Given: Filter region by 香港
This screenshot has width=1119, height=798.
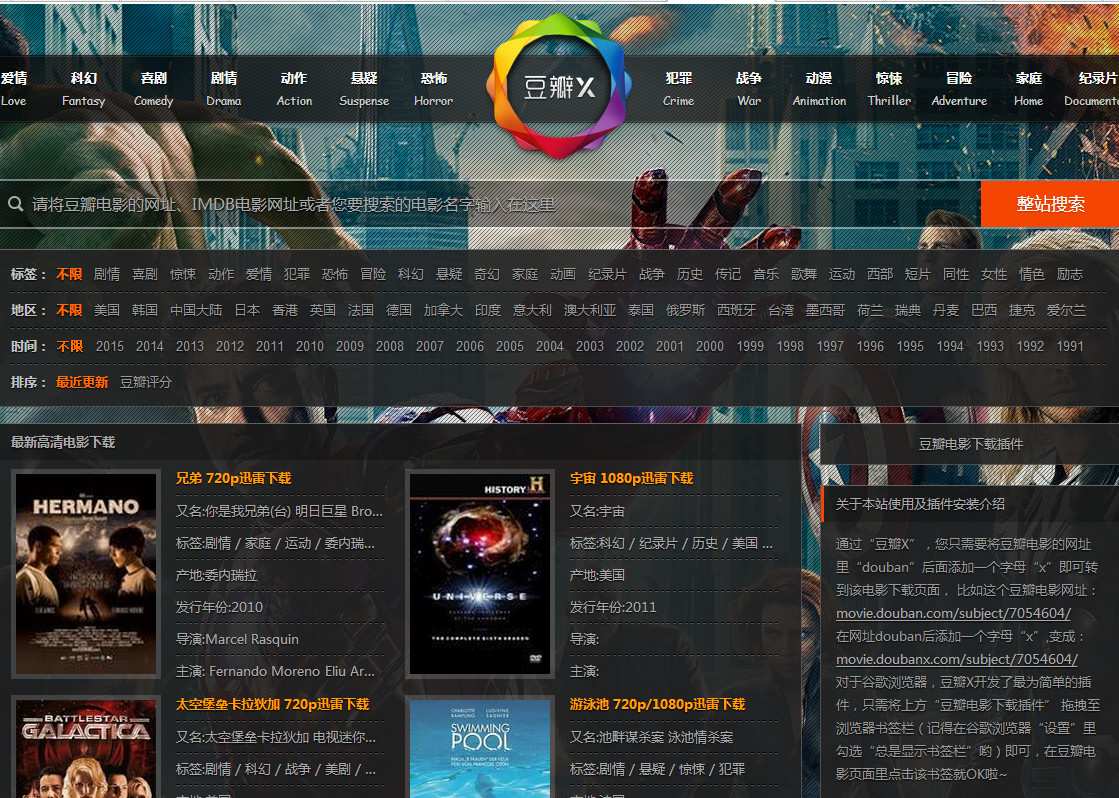Looking at the screenshot, I should click(x=285, y=310).
